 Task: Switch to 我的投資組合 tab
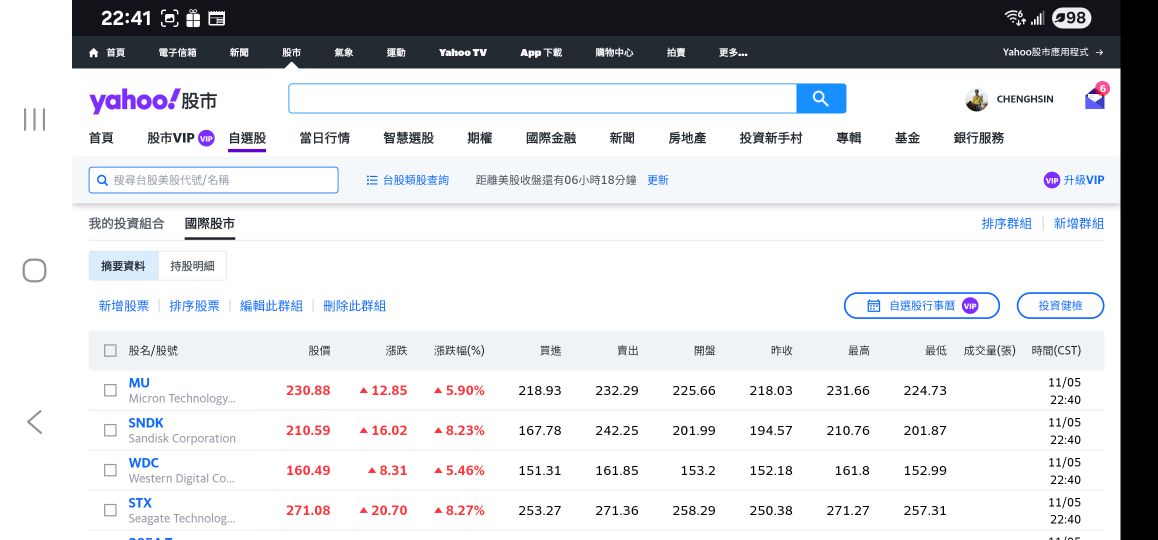pyautogui.click(x=126, y=224)
